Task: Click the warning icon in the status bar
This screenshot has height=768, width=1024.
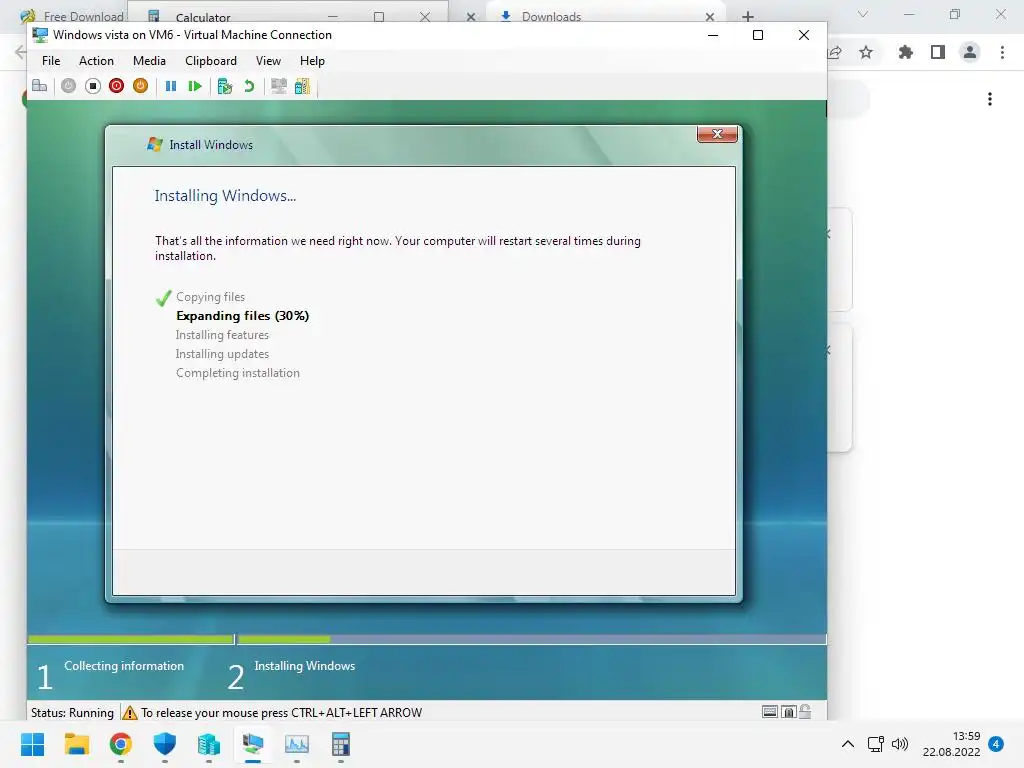Action: [x=130, y=712]
